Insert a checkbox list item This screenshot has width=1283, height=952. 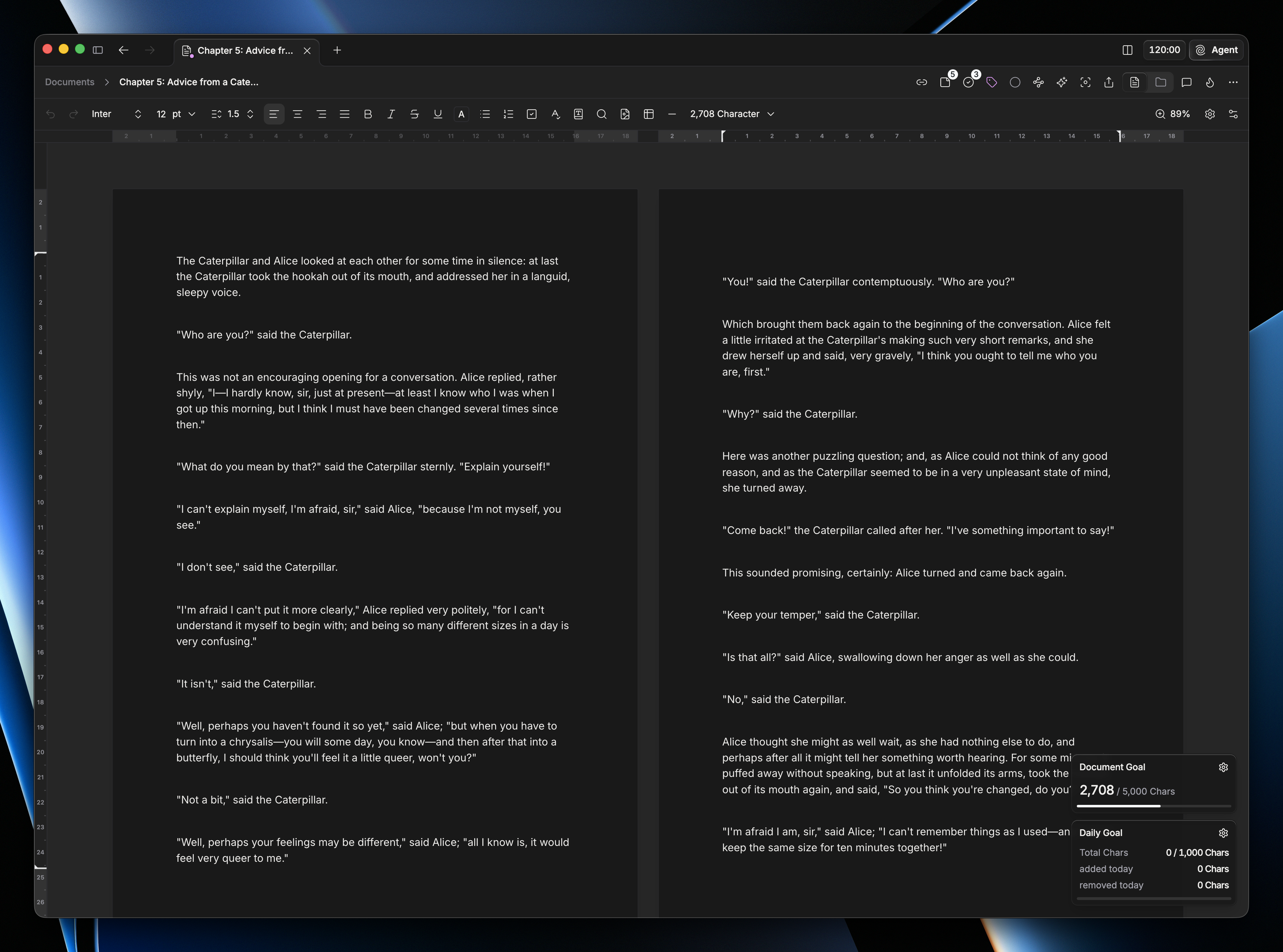(532, 114)
